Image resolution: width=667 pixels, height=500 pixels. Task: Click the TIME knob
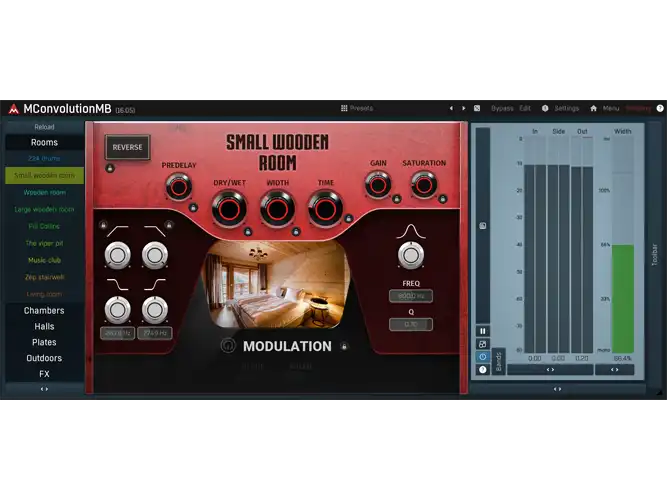pos(325,209)
